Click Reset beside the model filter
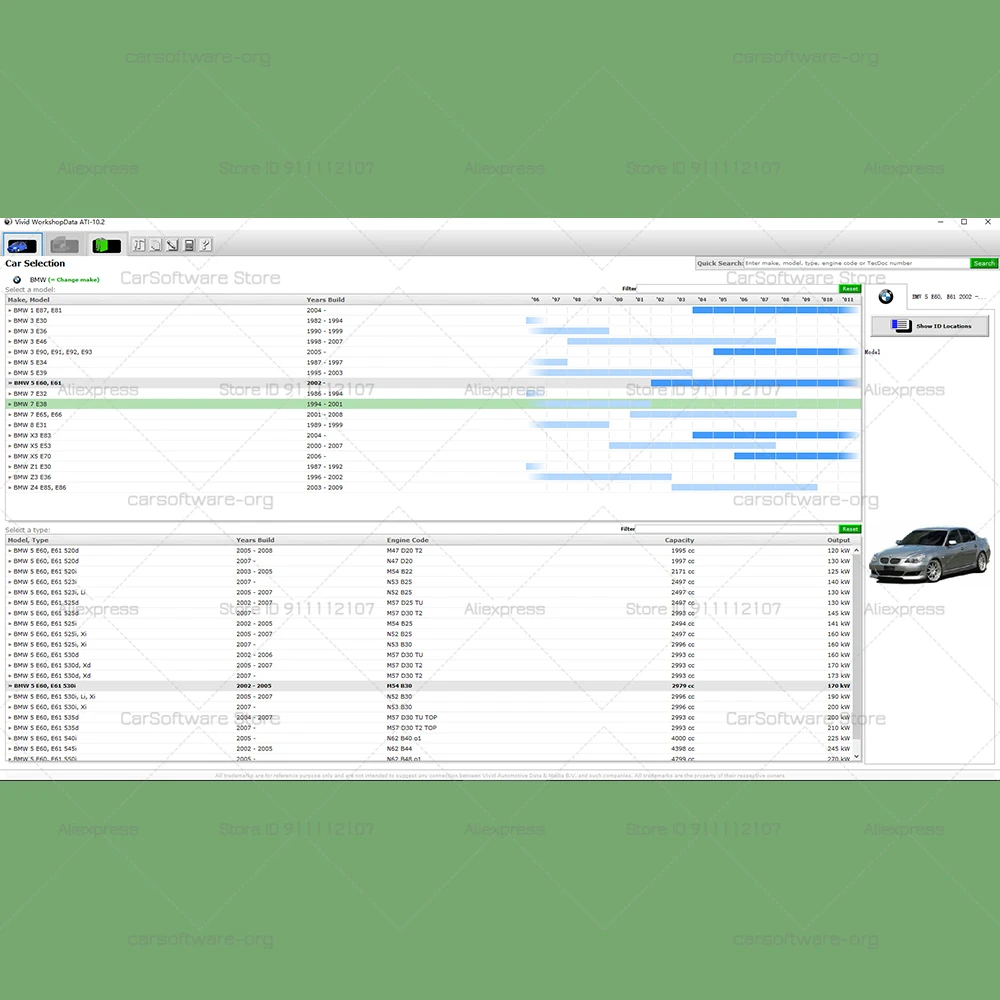 click(849, 289)
